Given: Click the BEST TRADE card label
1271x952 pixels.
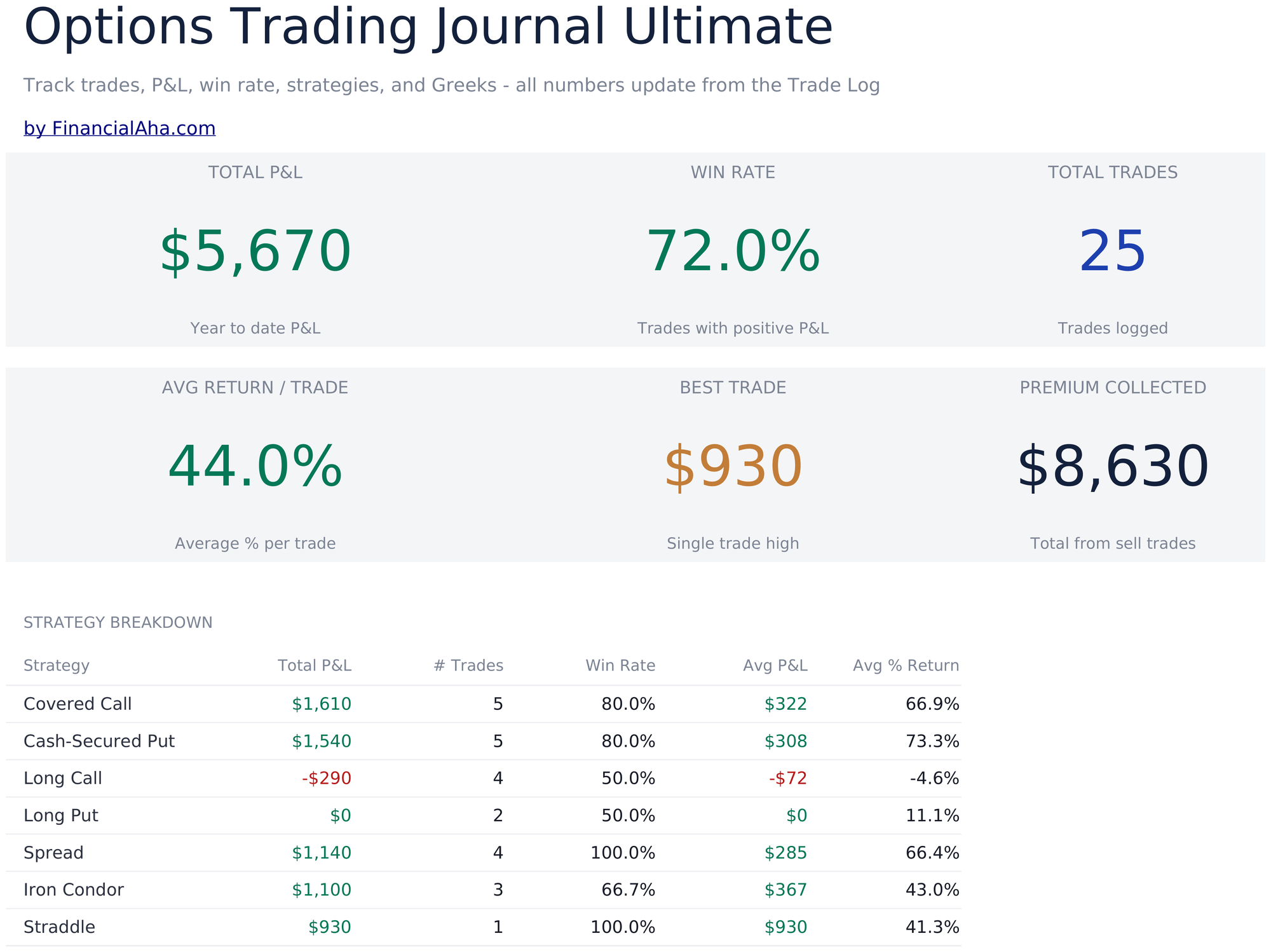Looking at the screenshot, I should [733, 388].
